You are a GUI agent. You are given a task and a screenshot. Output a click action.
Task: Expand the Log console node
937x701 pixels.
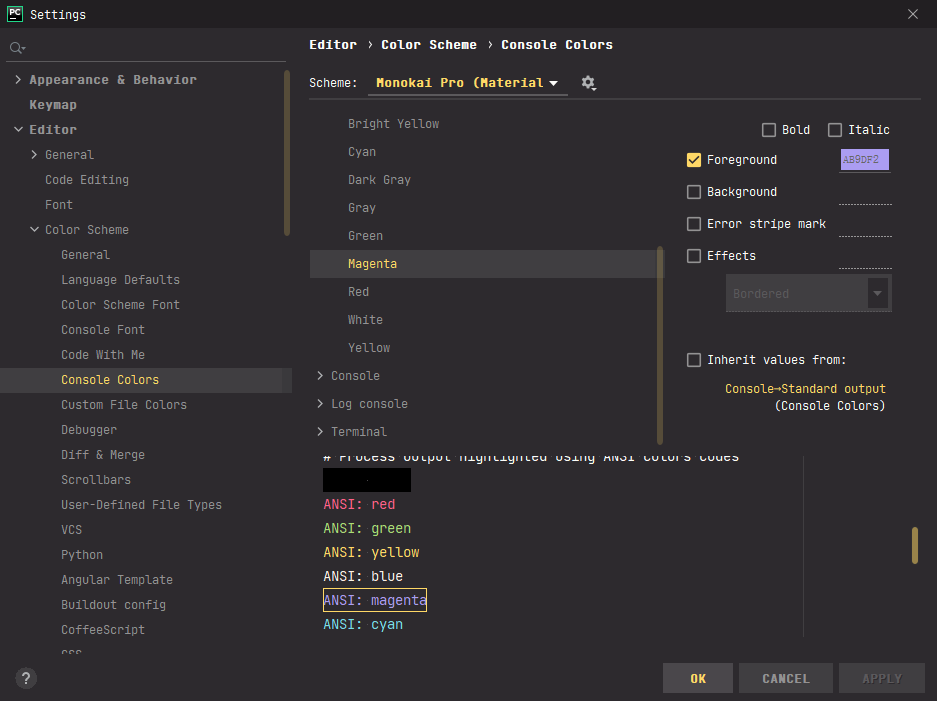[320, 404]
